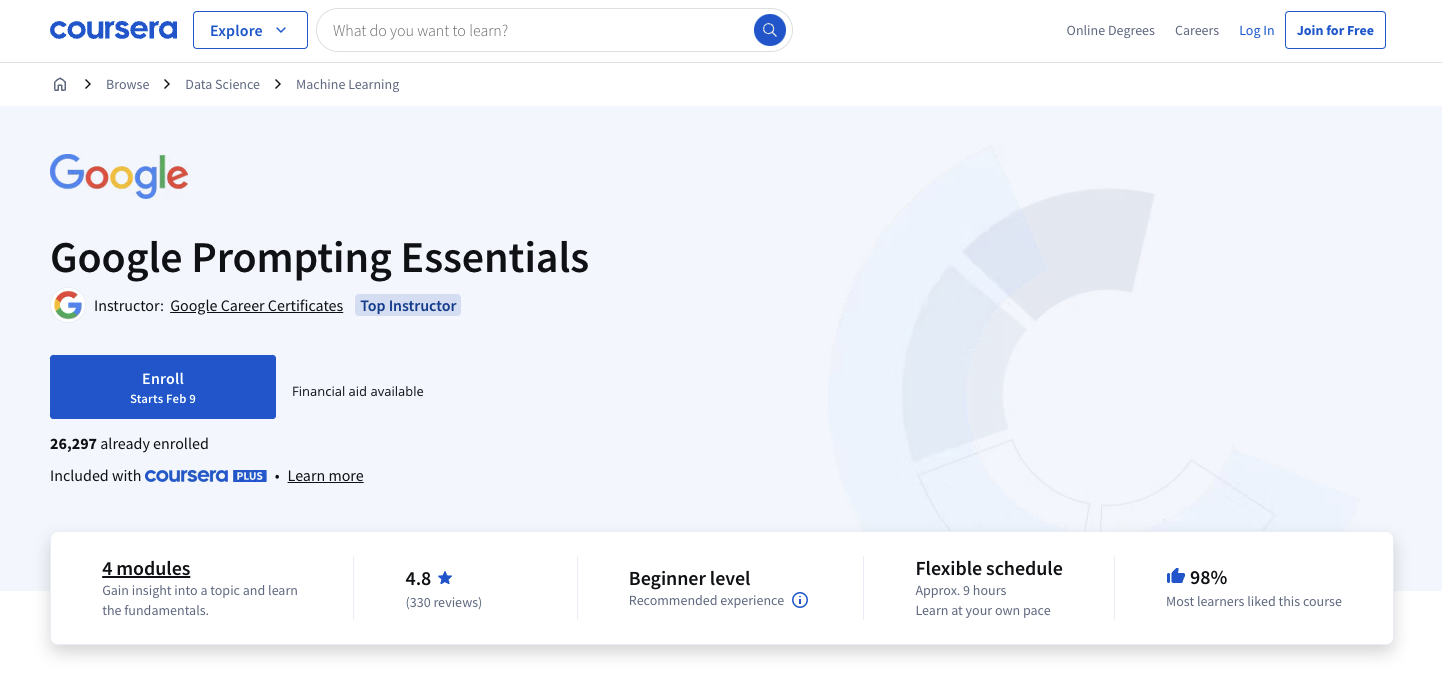This screenshot has width=1442, height=678.
Task: Expand the breadcrumb chevron after Browse
Action: coord(167,84)
